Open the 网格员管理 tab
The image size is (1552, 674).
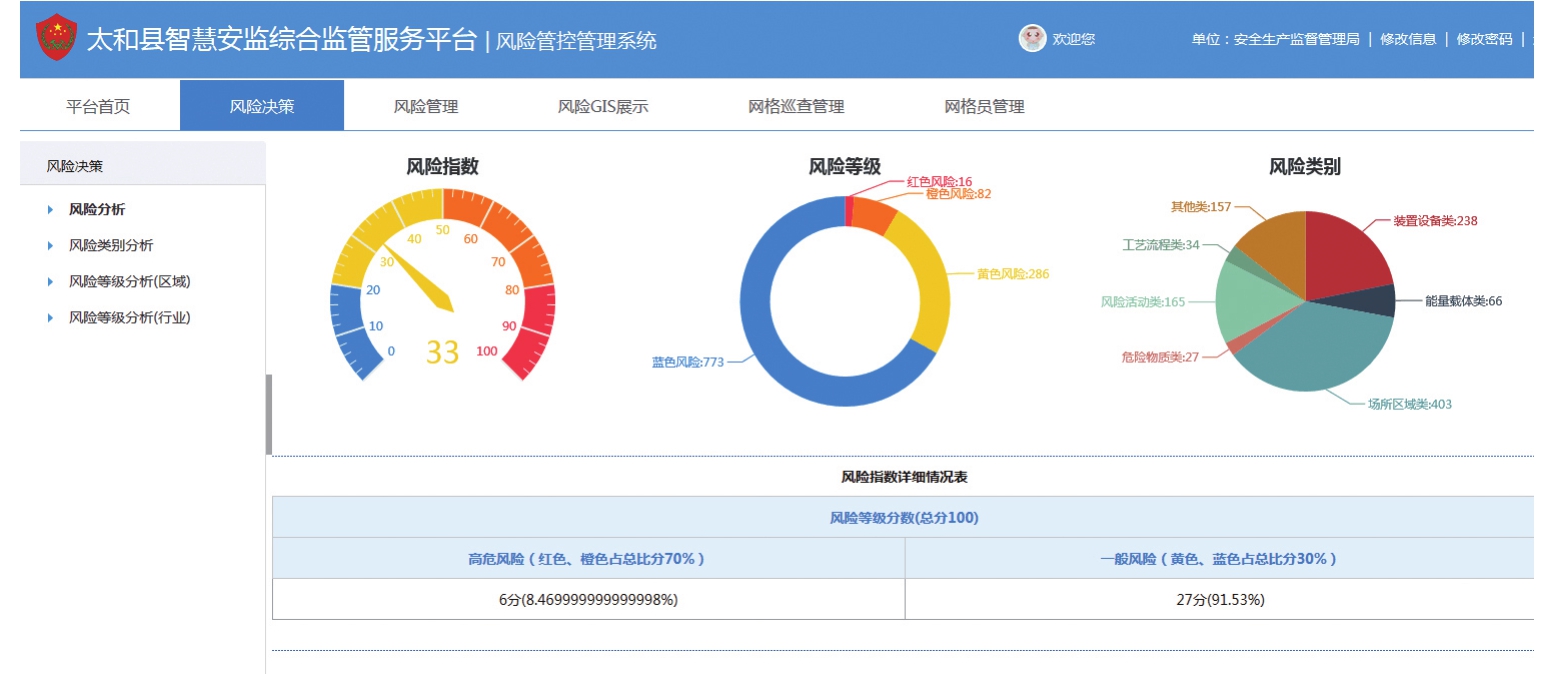[x=984, y=106]
